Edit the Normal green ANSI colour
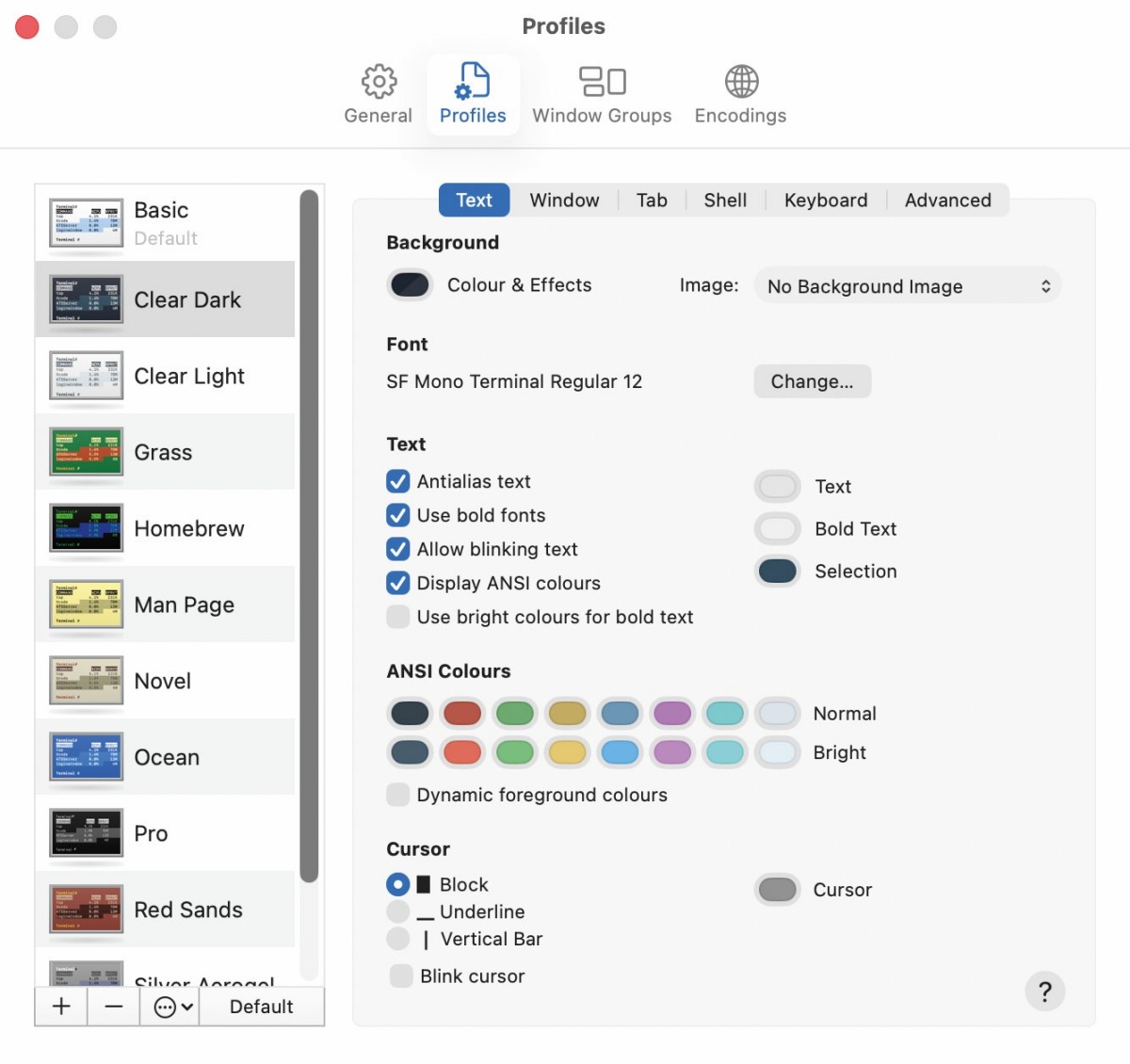This screenshot has width=1130, height=1064. [x=515, y=713]
